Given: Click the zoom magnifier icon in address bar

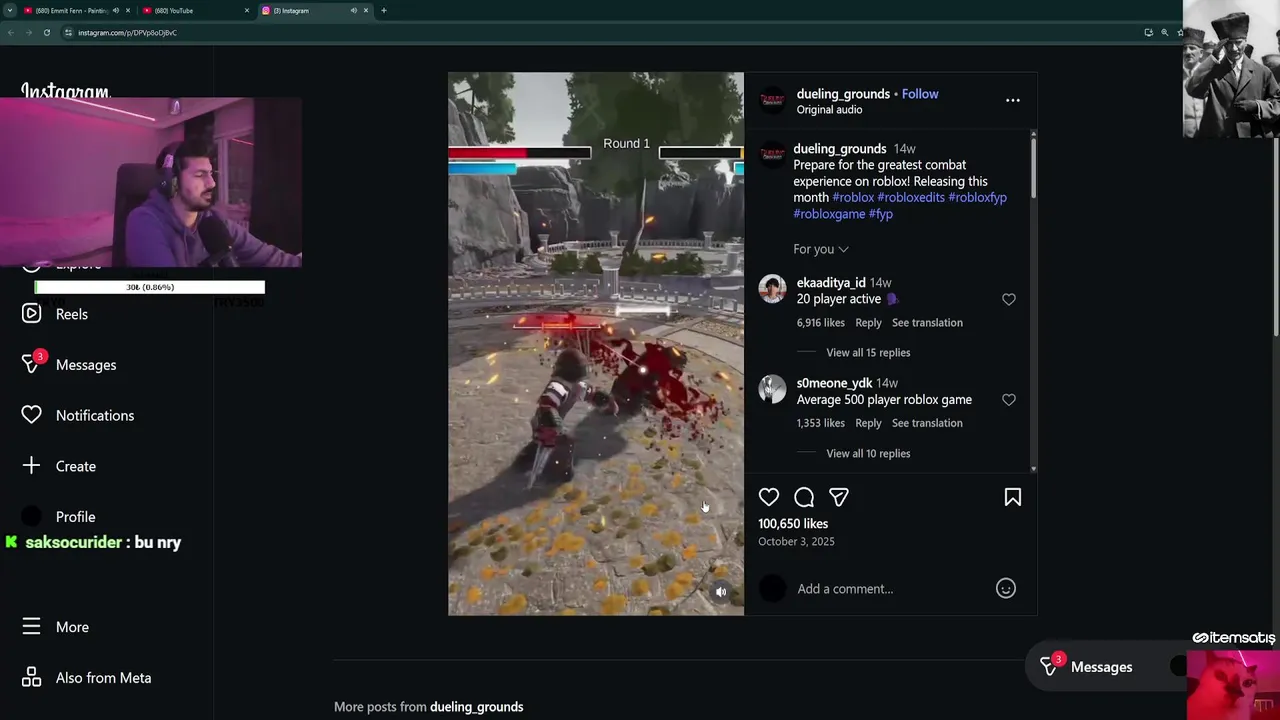Looking at the screenshot, I should point(1164,32).
